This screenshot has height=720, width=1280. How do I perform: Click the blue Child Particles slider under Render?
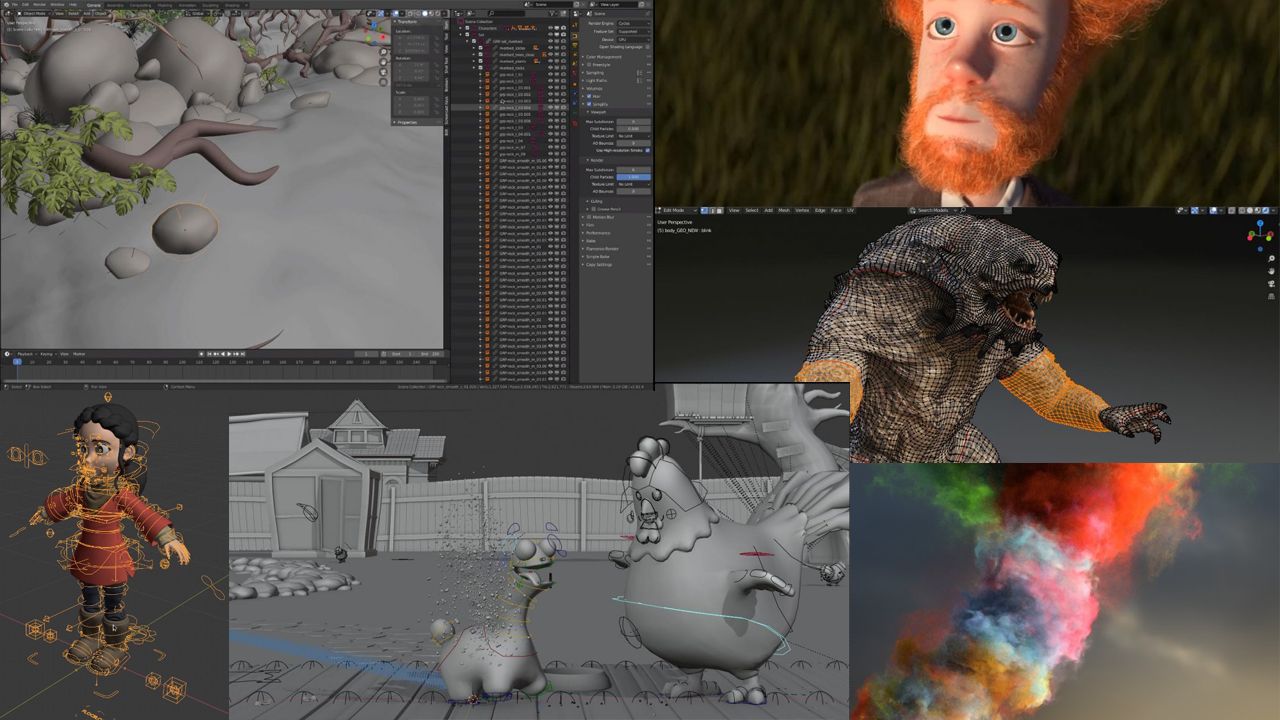(x=633, y=176)
